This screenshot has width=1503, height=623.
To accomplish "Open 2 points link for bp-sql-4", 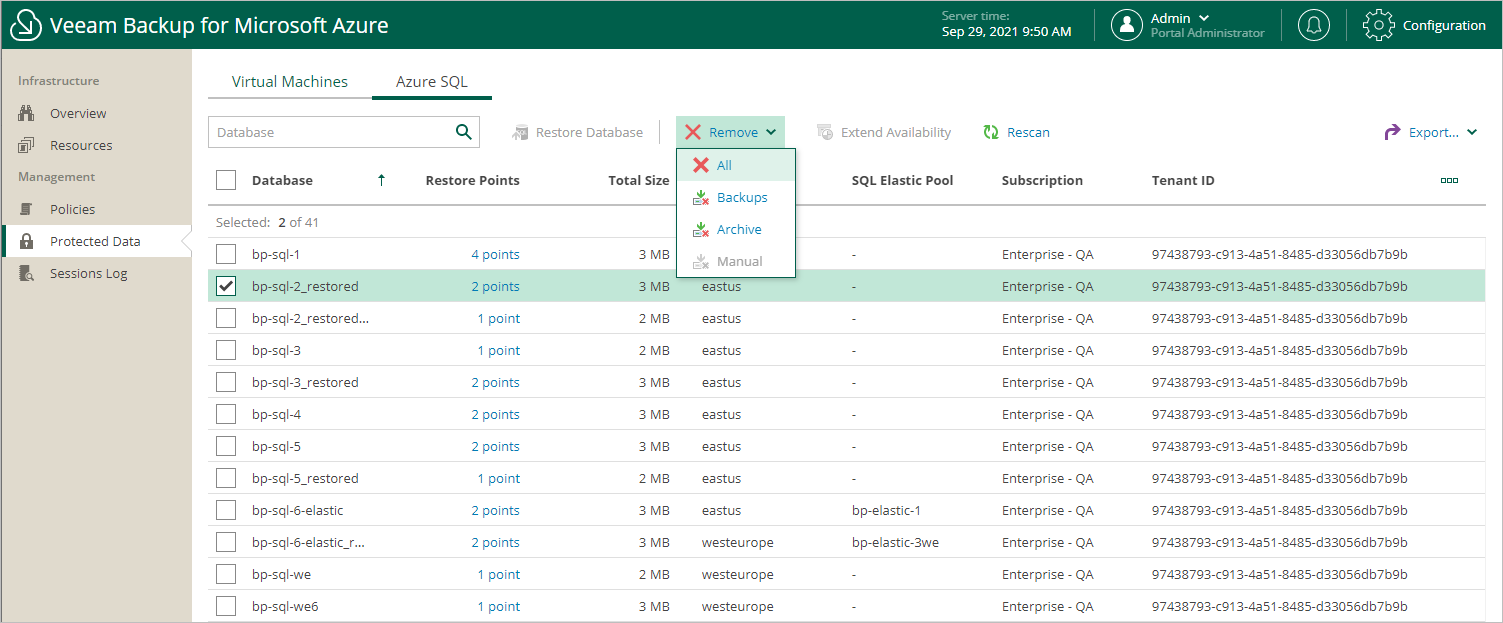I will point(496,414).
